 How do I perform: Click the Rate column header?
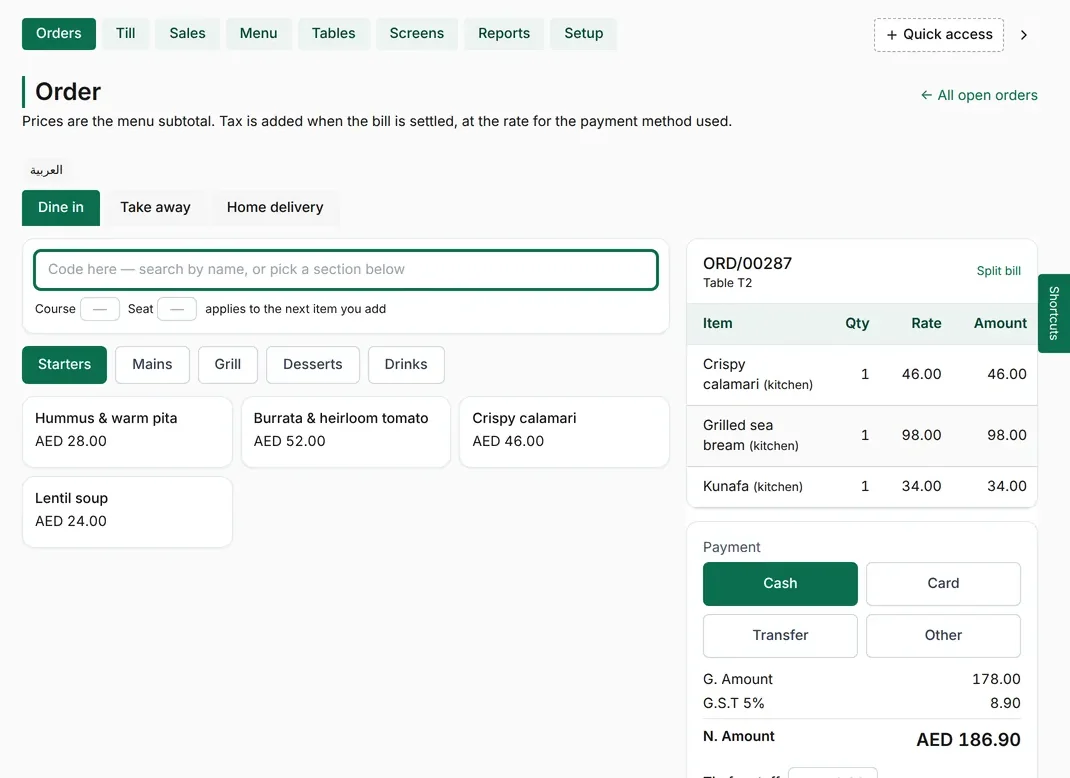point(926,323)
